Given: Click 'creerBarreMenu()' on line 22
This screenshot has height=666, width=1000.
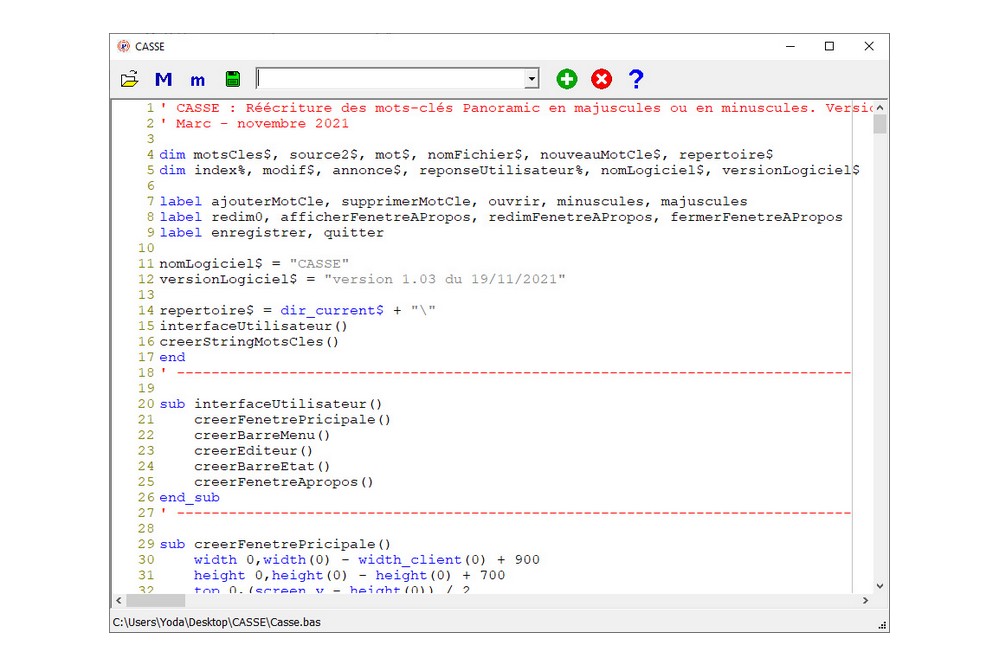Looking at the screenshot, I should pos(261,435).
